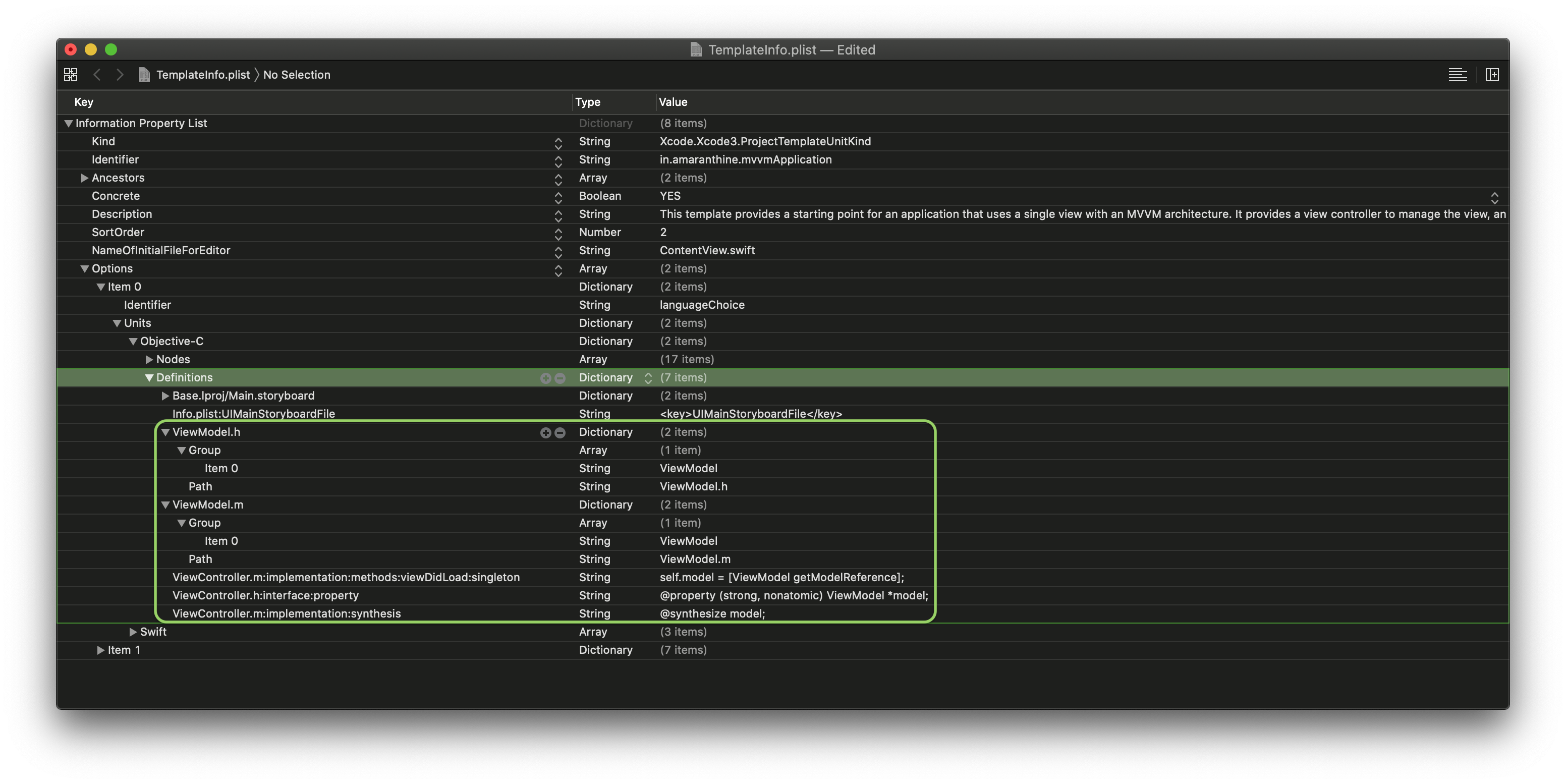Image resolution: width=1566 pixels, height=784 pixels.
Task: Collapse the Options array
Action: point(84,268)
